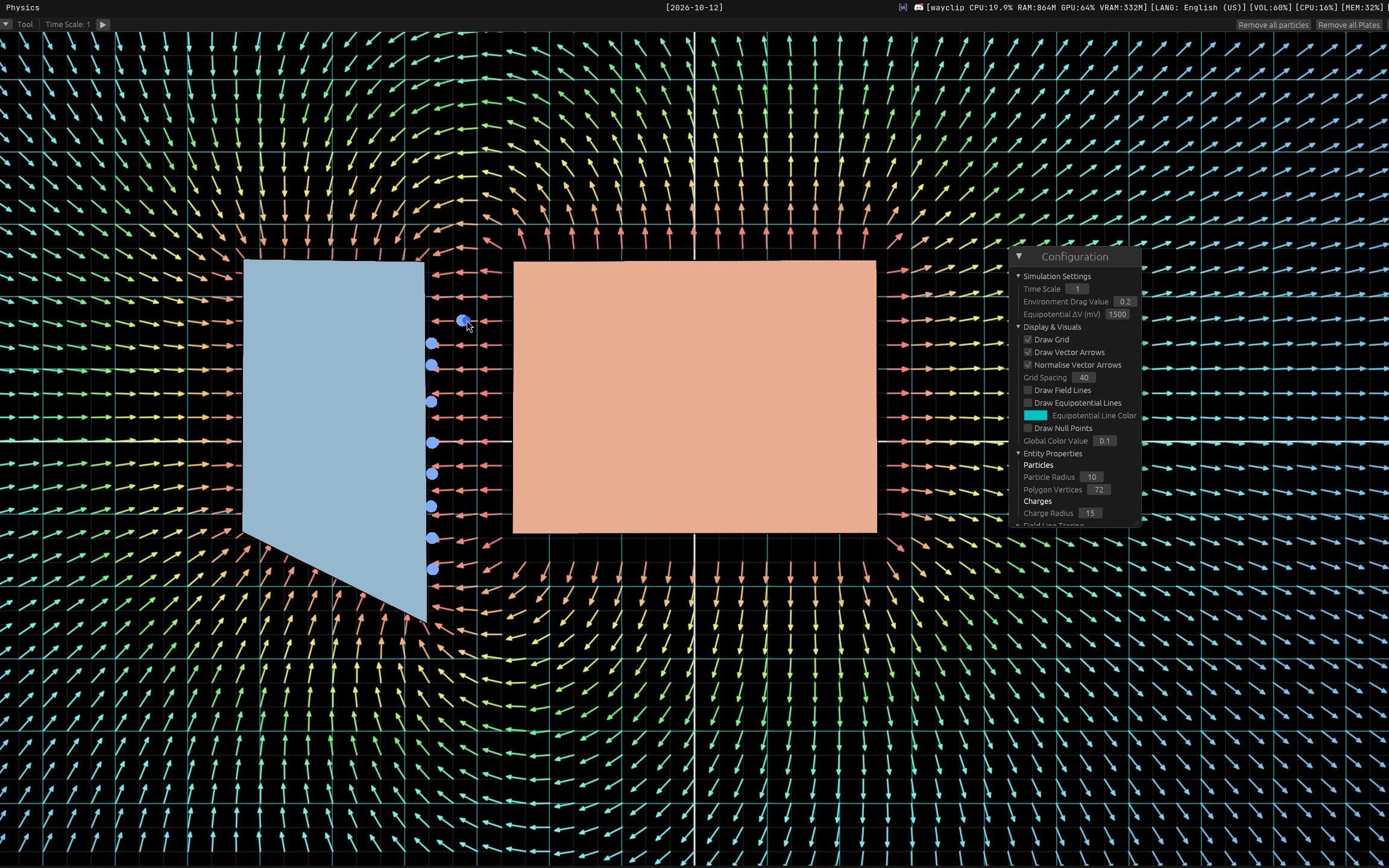Start the simulation with the play button
The image size is (1389, 868).
tap(102, 25)
